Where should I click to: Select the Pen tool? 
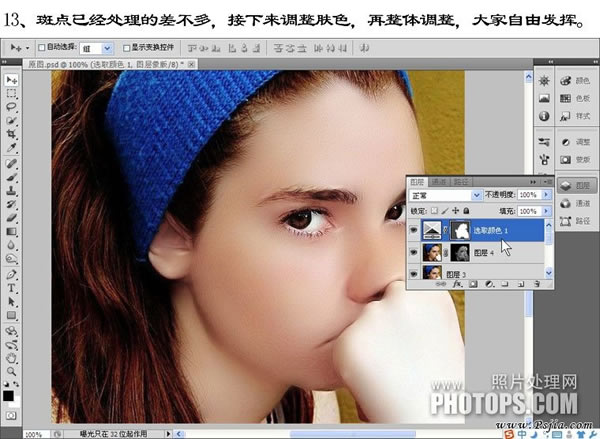coord(11,274)
